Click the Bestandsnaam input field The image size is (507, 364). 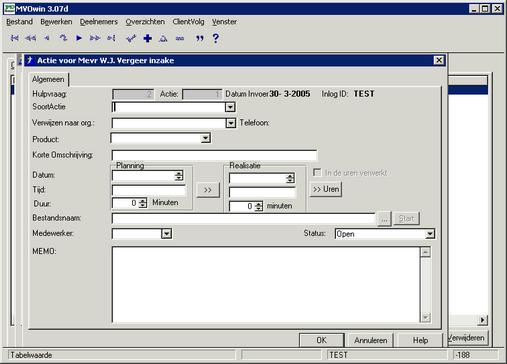point(244,219)
